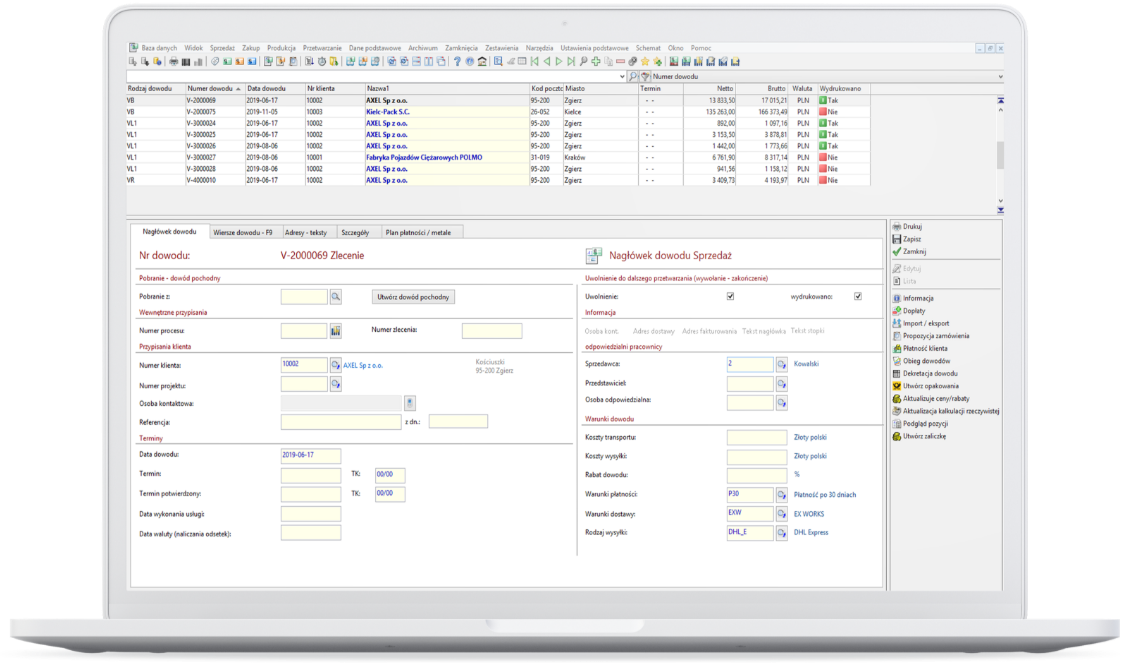Open help via the blue question mark icon
1129x663 pixels.
pos(458,62)
